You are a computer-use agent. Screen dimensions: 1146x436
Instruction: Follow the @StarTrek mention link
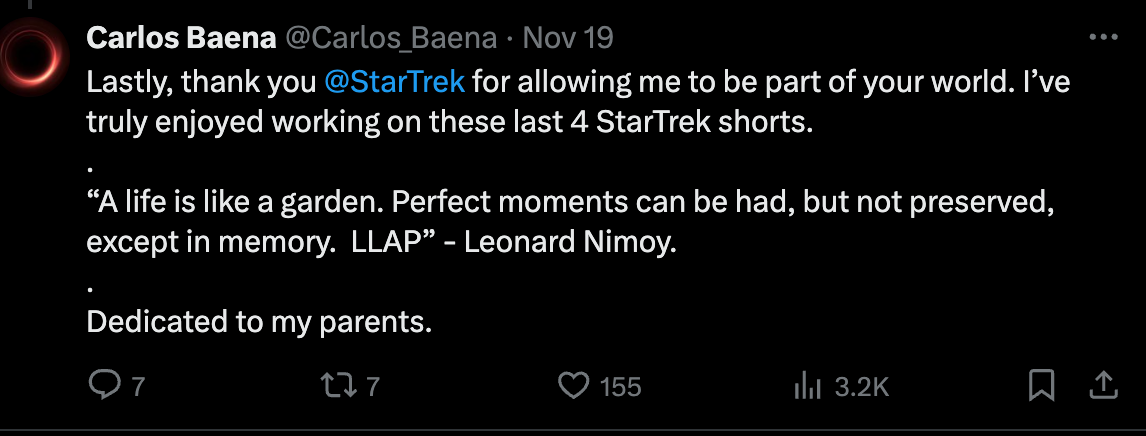coord(394,81)
